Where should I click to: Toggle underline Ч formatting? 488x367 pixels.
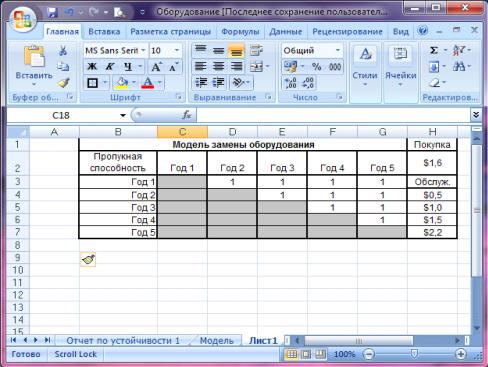point(128,67)
